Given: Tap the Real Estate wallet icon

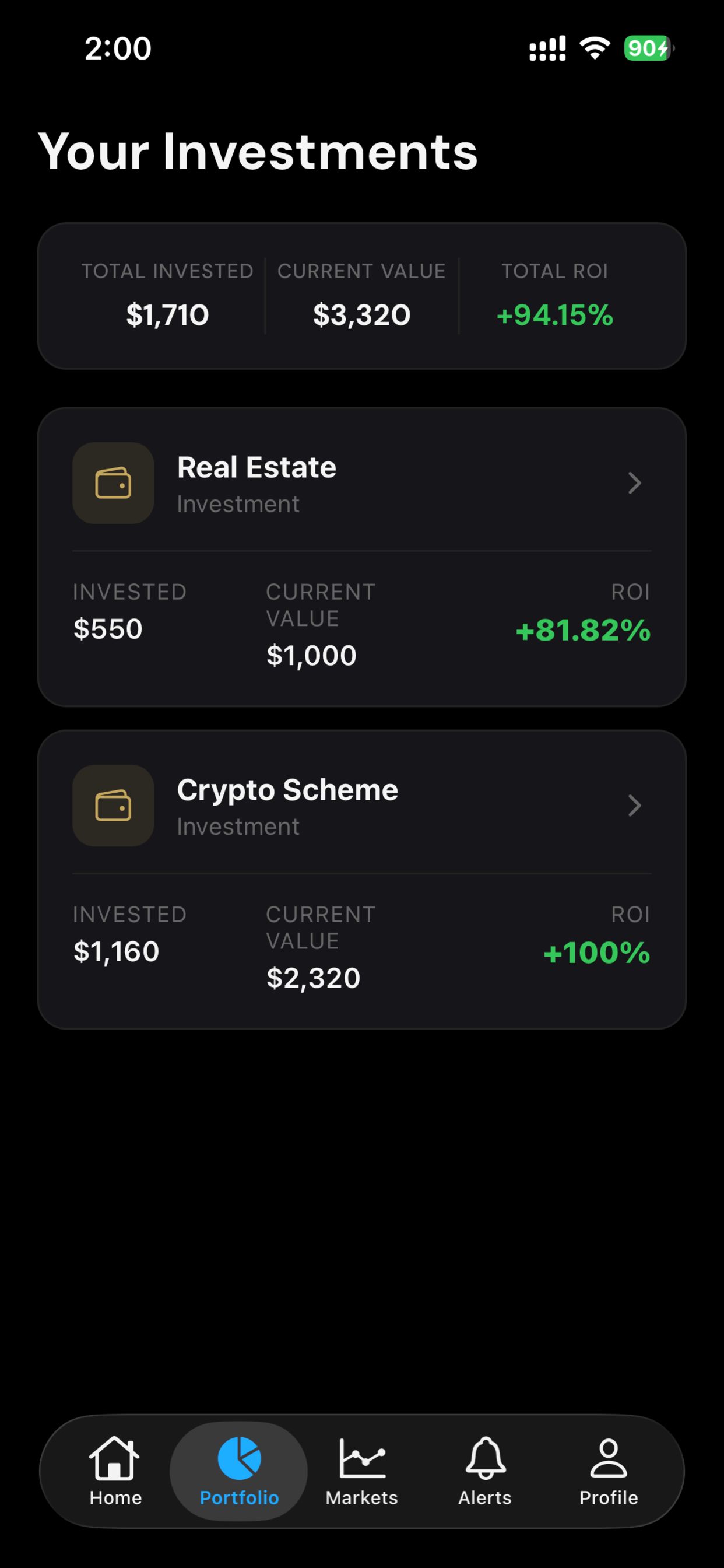Looking at the screenshot, I should pos(113,482).
